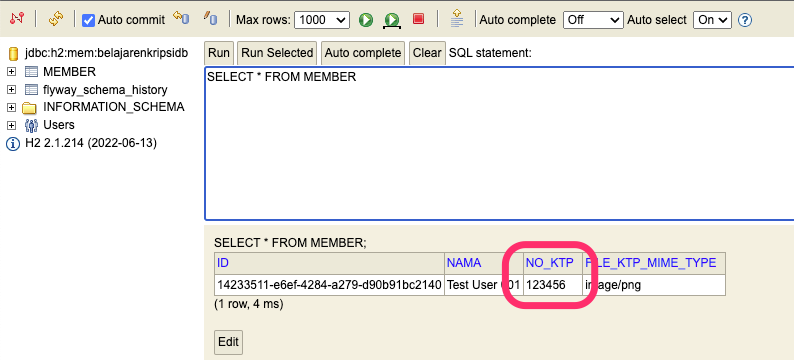Click the Disconnect icon in toolbar
This screenshot has width=794, height=360.
click(x=17, y=19)
